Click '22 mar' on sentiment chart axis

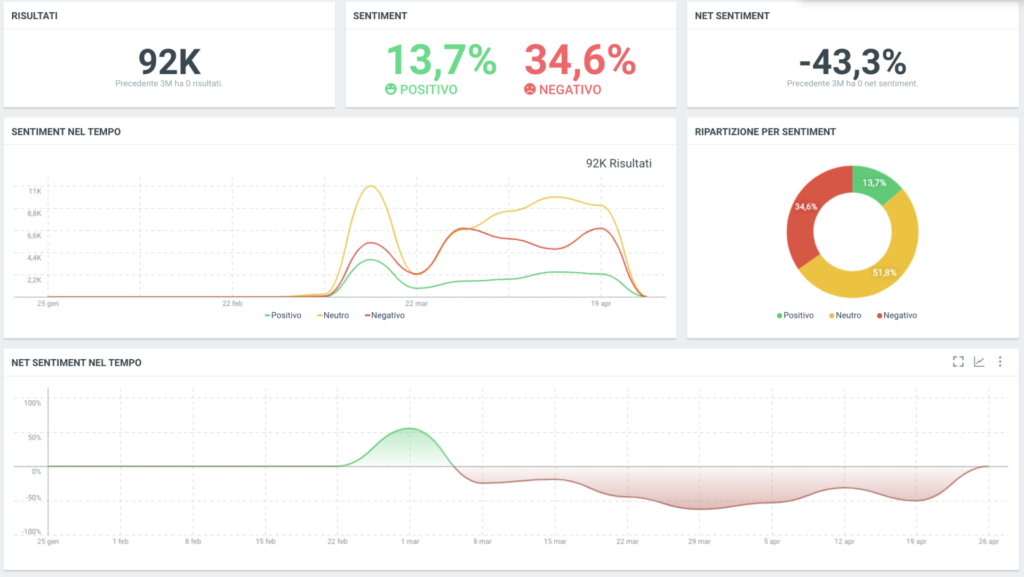coord(416,304)
